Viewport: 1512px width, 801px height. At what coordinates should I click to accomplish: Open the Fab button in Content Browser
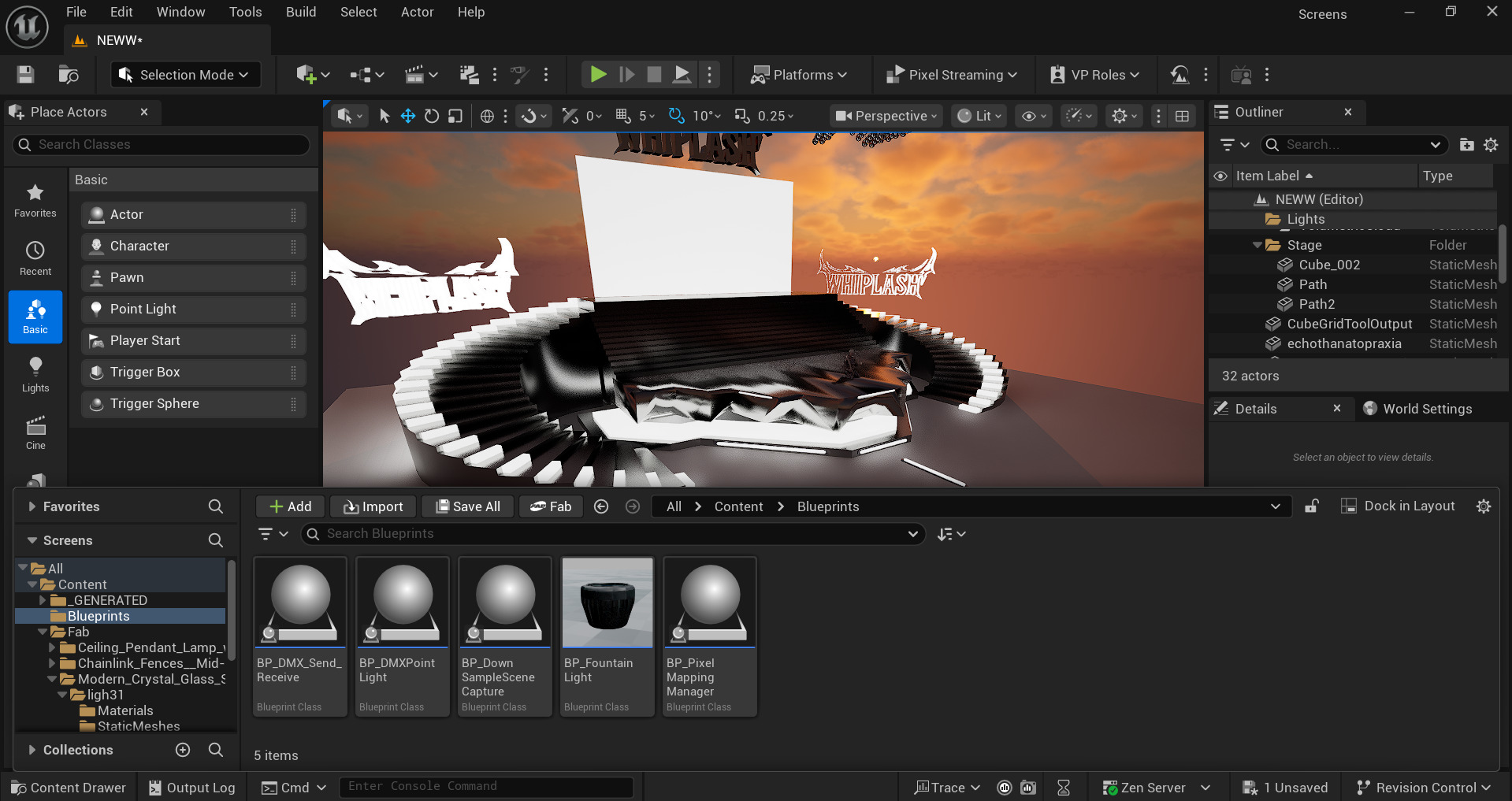551,506
